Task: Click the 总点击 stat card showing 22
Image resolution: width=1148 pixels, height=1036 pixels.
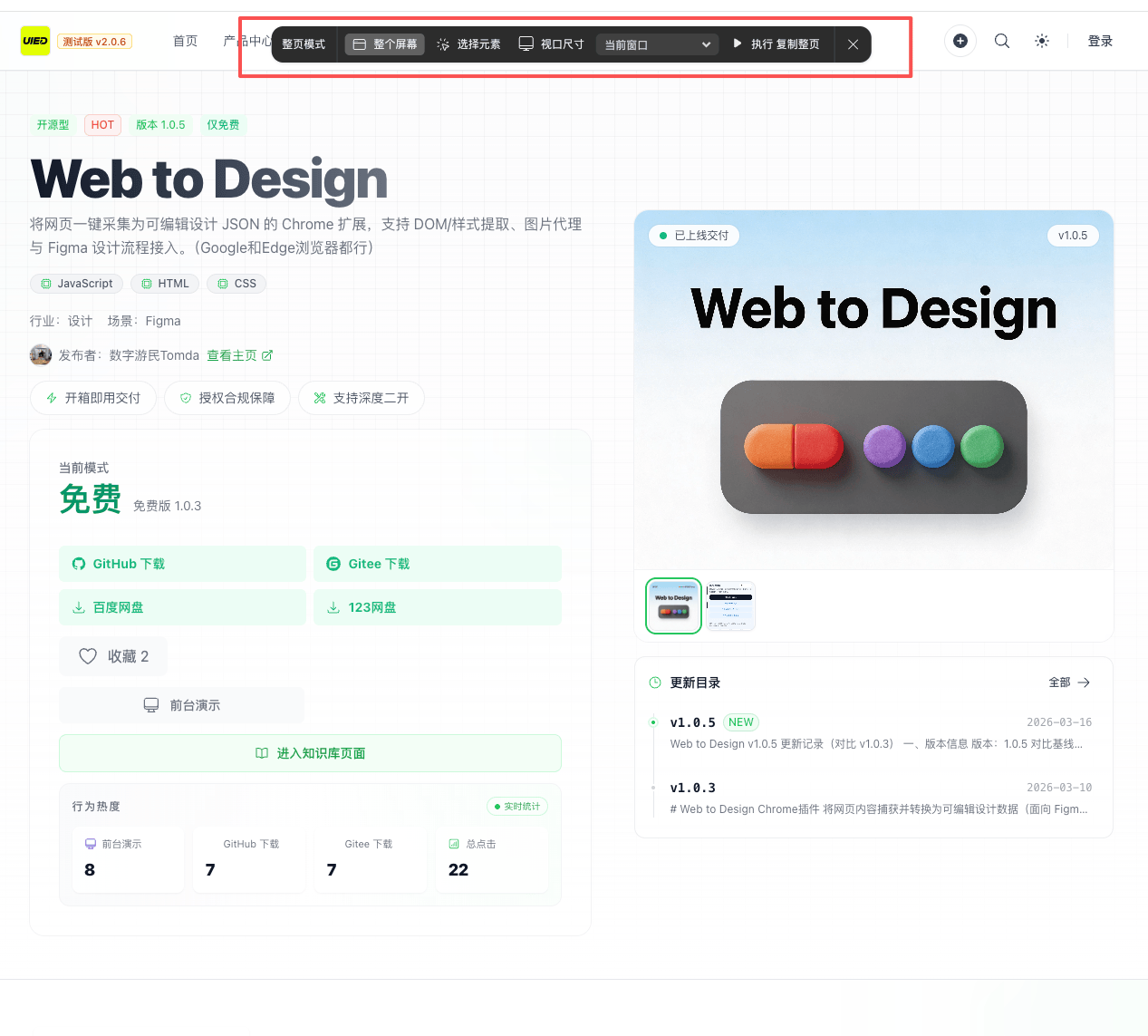Action: (492, 859)
